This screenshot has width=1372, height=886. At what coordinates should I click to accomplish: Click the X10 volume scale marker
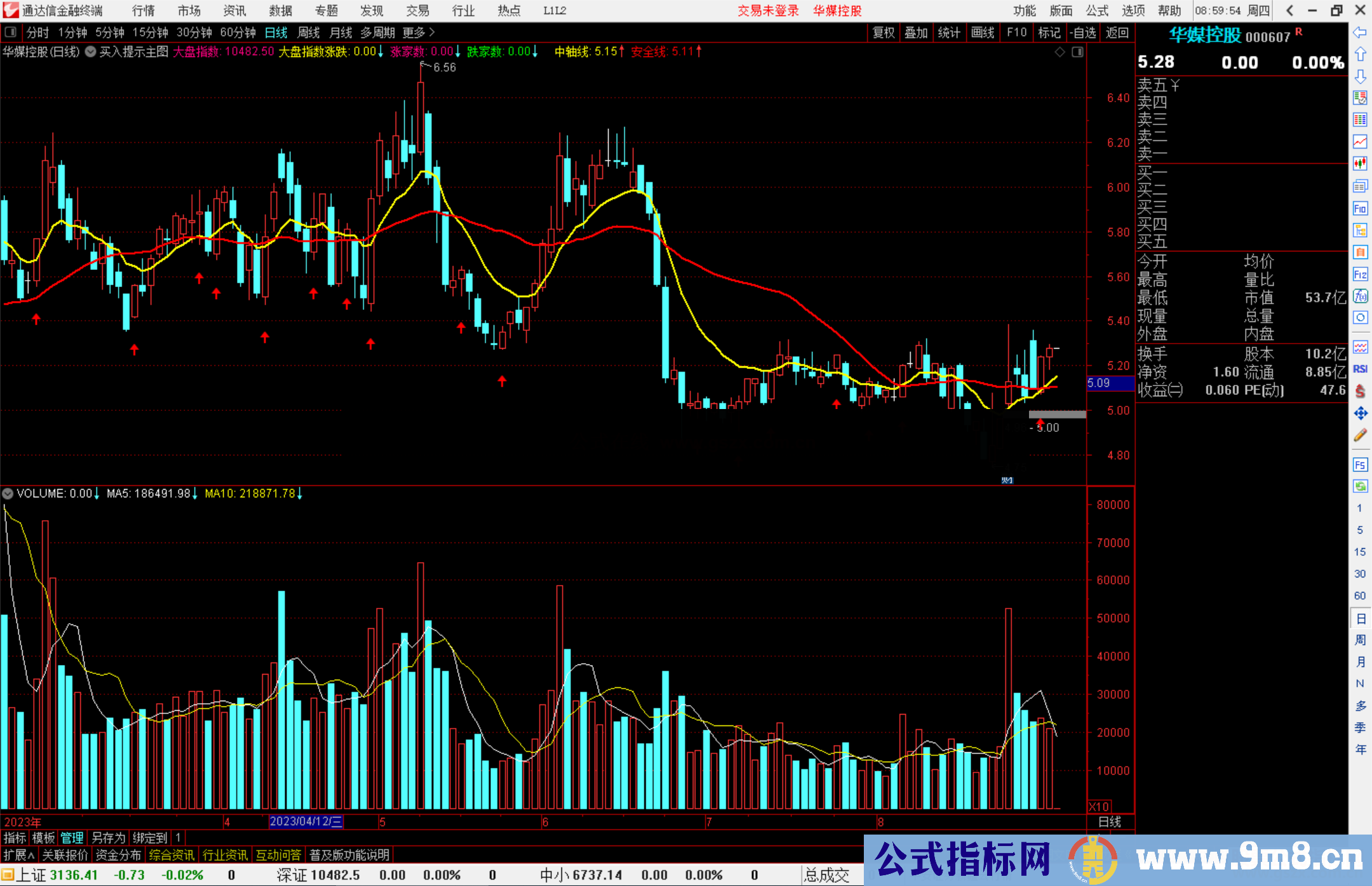pyautogui.click(x=1100, y=807)
